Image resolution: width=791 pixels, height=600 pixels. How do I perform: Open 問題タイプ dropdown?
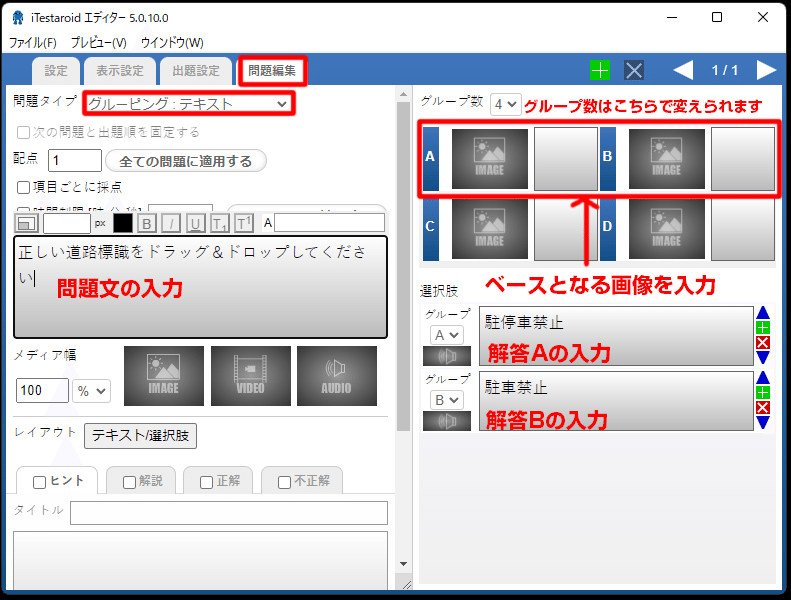pyautogui.click(x=188, y=104)
